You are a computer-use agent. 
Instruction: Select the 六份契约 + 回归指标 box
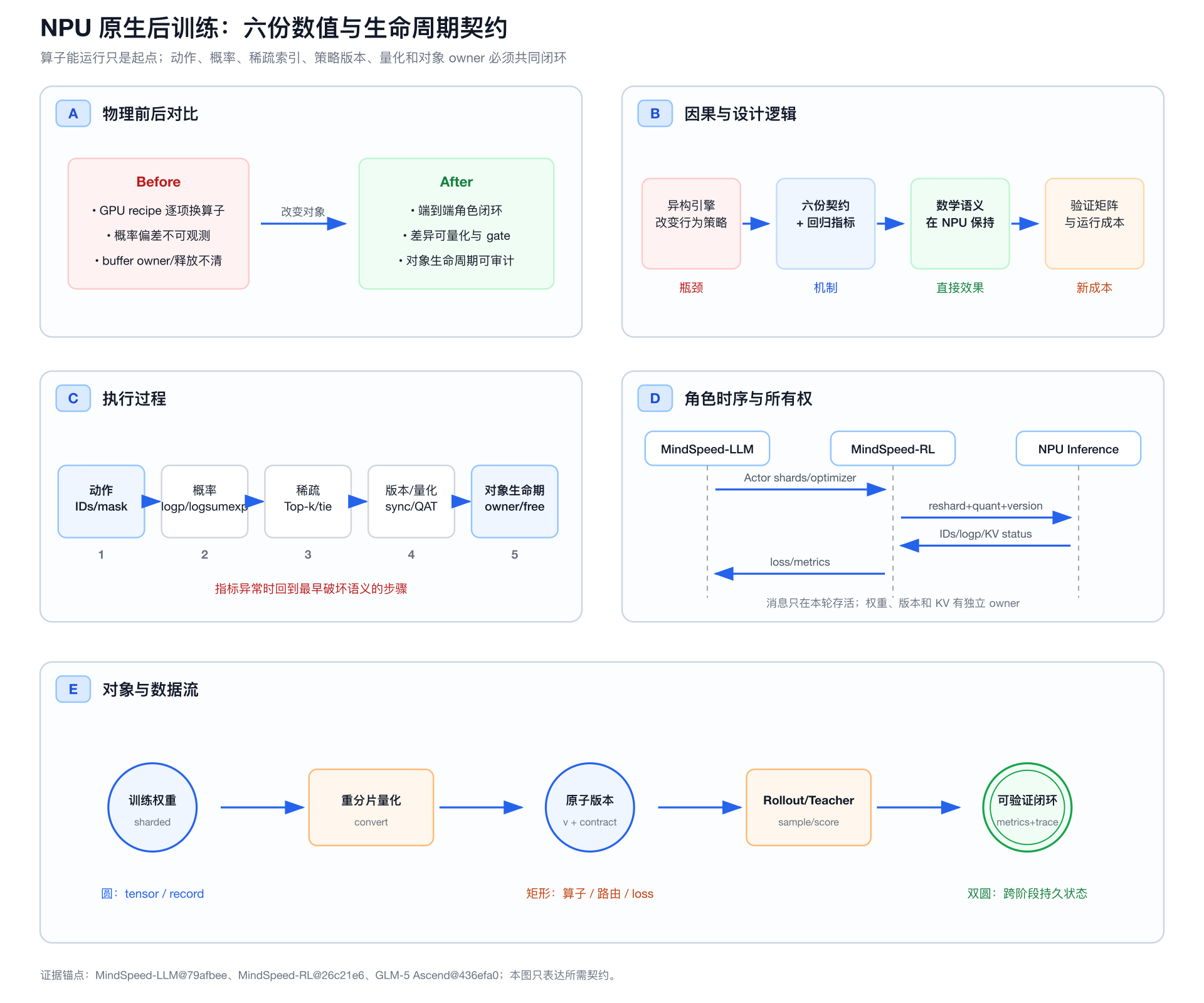pyautogui.click(x=826, y=224)
